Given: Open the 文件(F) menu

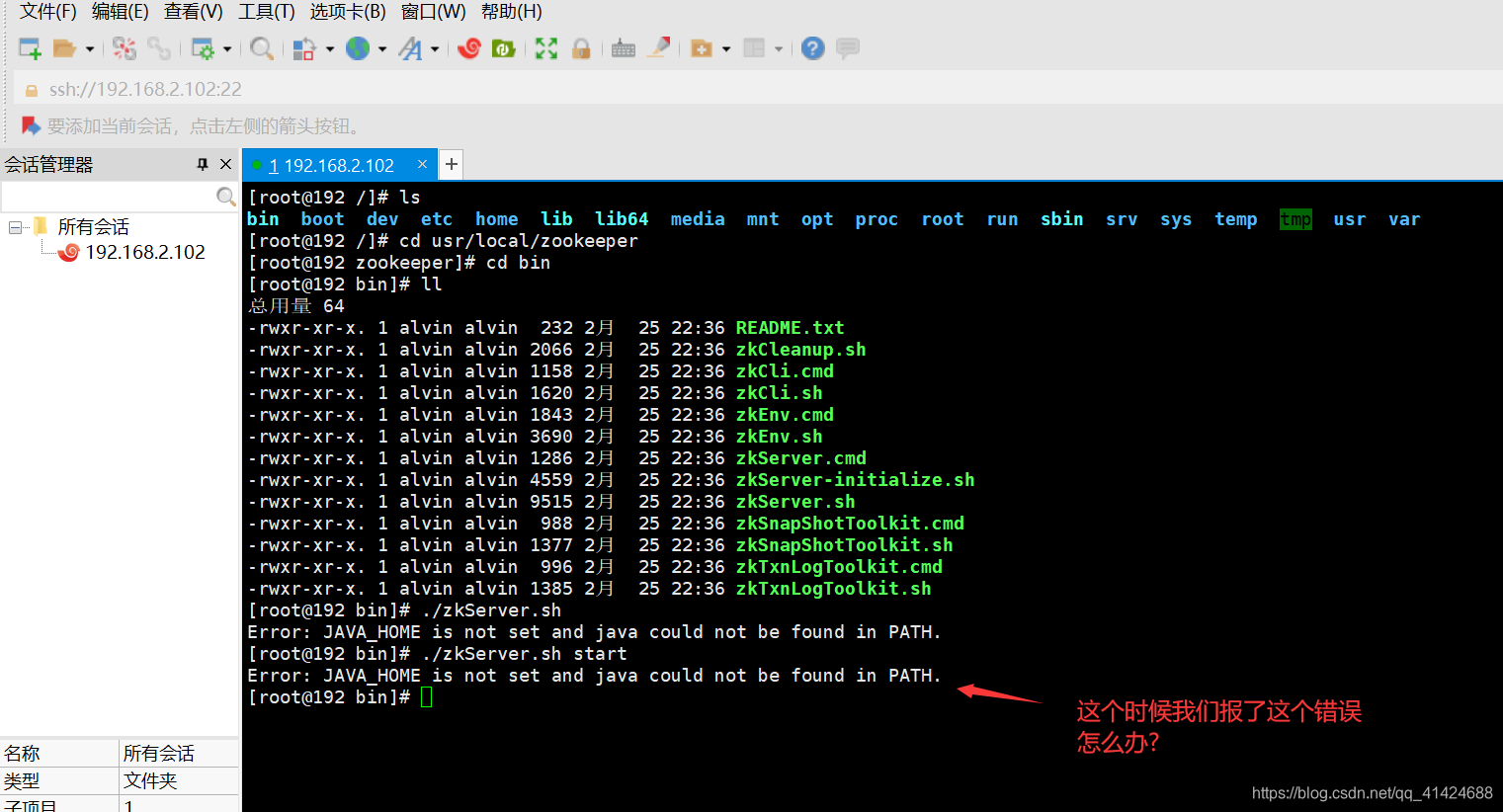Looking at the screenshot, I should click(x=47, y=12).
